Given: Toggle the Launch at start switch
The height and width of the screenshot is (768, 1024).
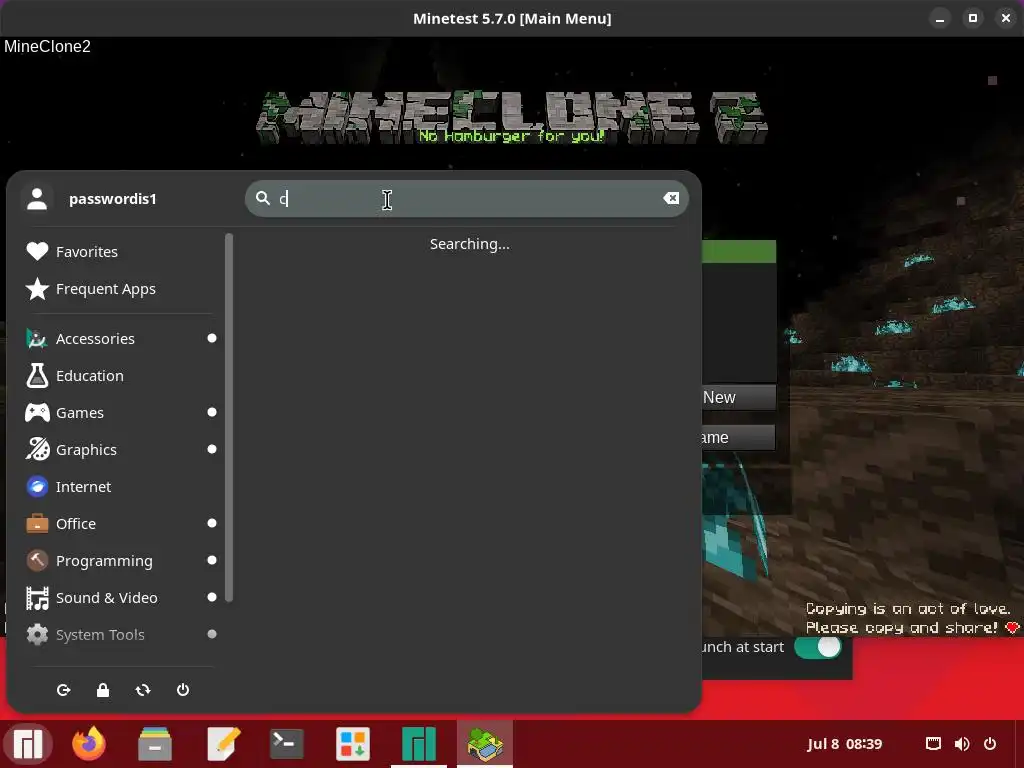Looking at the screenshot, I should tap(818, 647).
